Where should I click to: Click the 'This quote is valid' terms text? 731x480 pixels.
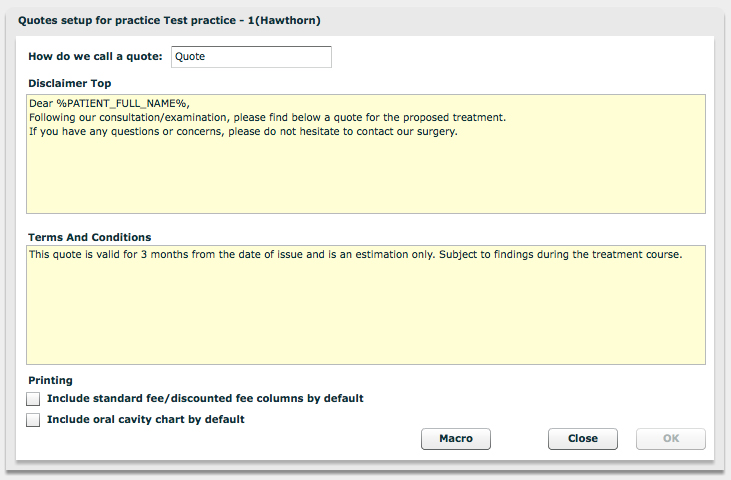tap(355, 254)
